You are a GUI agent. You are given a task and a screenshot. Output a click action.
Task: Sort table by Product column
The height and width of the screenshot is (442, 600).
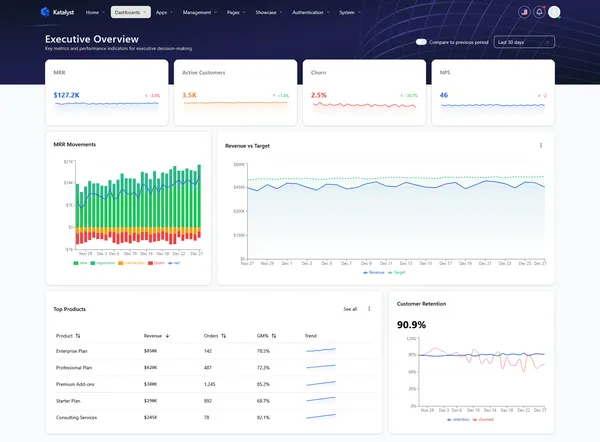click(x=68, y=336)
